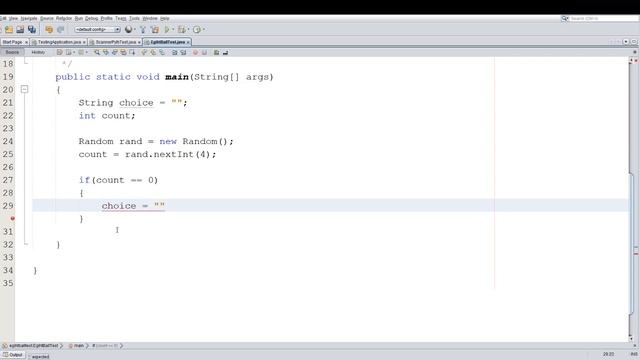Close the Start Page tab

point(27,42)
